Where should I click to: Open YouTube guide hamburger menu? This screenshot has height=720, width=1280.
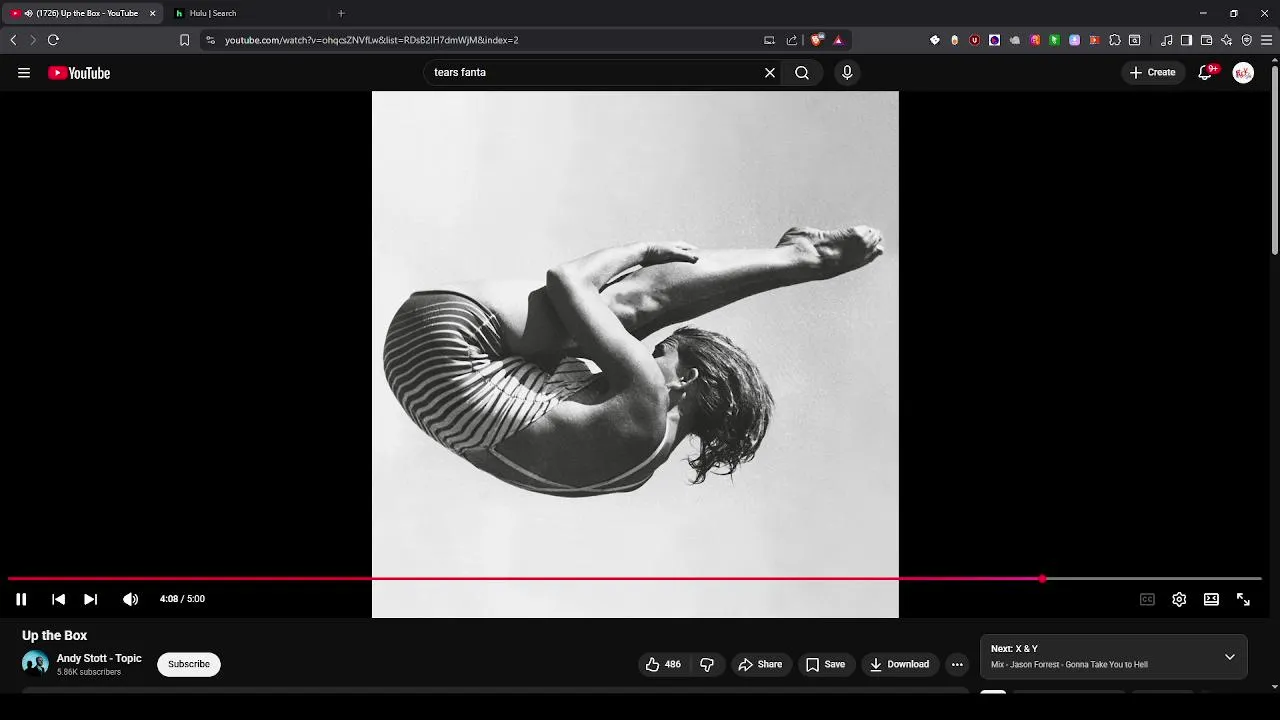coord(24,72)
